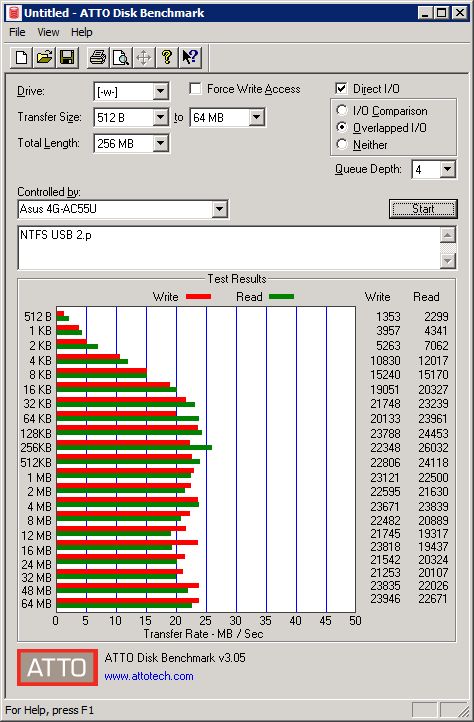Start the benchmark with the Start button
This screenshot has width=474, height=722.
[423, 209]
